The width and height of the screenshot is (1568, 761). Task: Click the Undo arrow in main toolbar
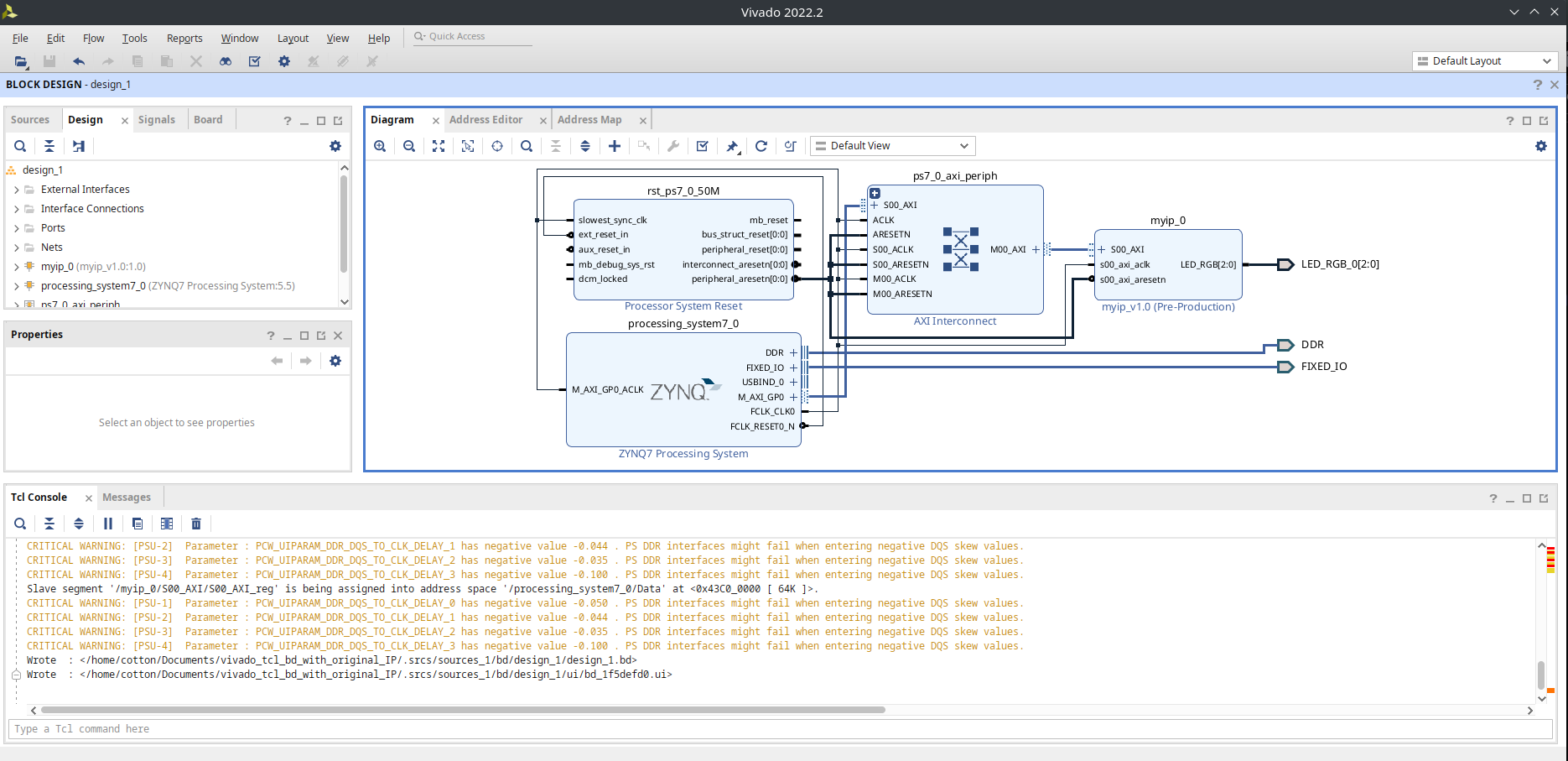(x=79, y=61)
